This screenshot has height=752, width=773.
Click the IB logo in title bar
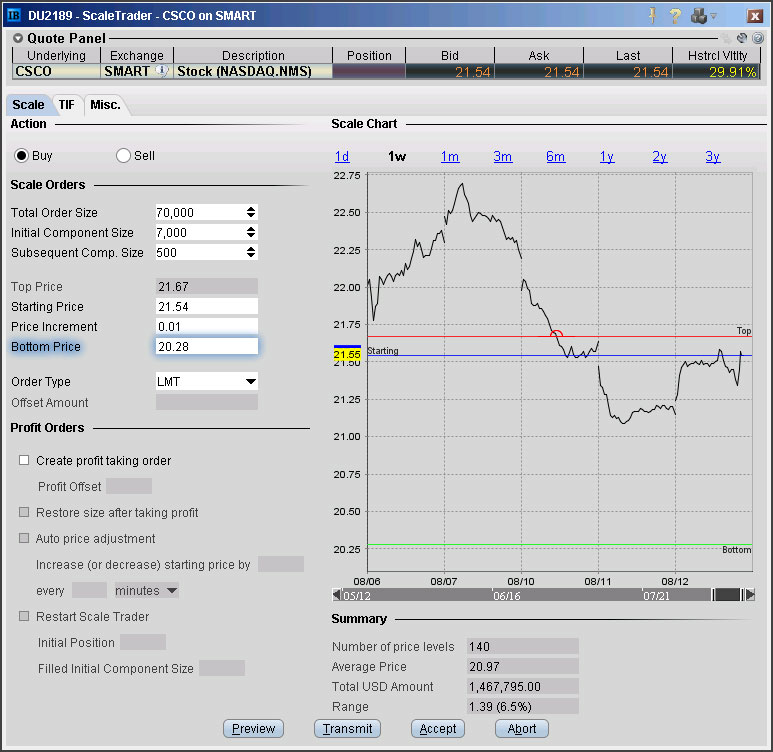tap(14, 15)
